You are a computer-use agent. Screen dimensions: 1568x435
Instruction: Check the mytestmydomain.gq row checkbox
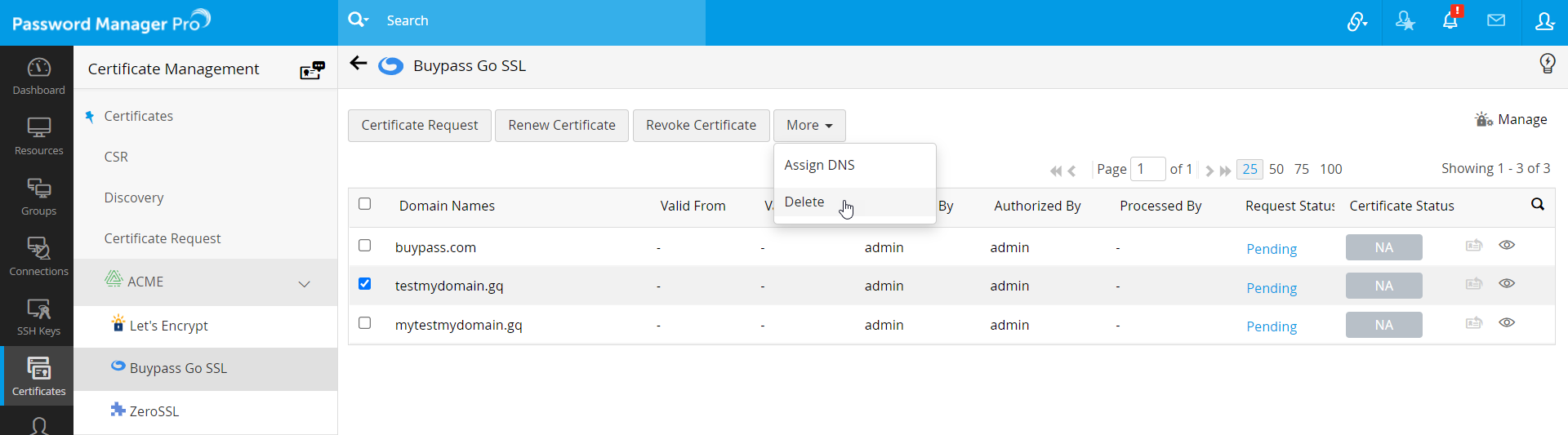tap(365, 323)
